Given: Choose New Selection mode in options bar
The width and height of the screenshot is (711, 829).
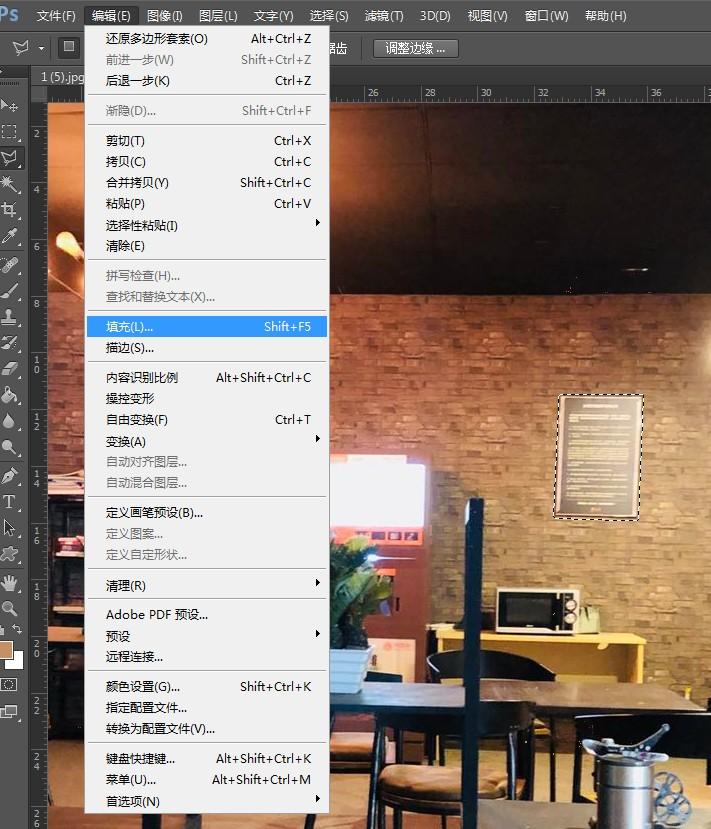Looking at the screenshot, I should tap(69, 47).
